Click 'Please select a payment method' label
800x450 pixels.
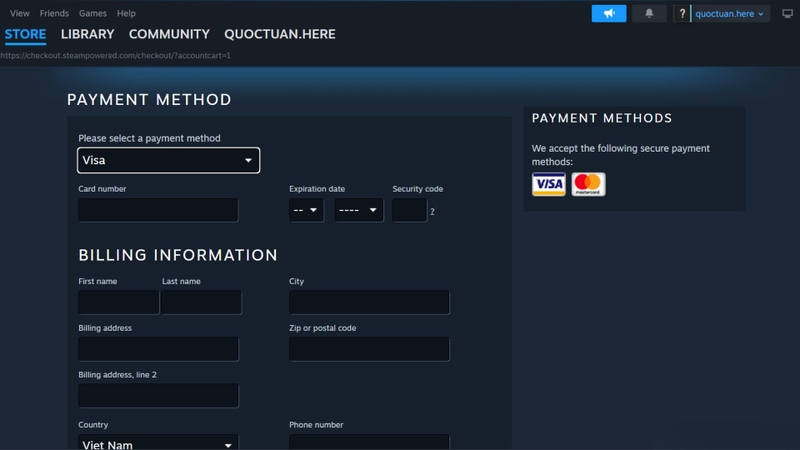(x=149, y=138)
